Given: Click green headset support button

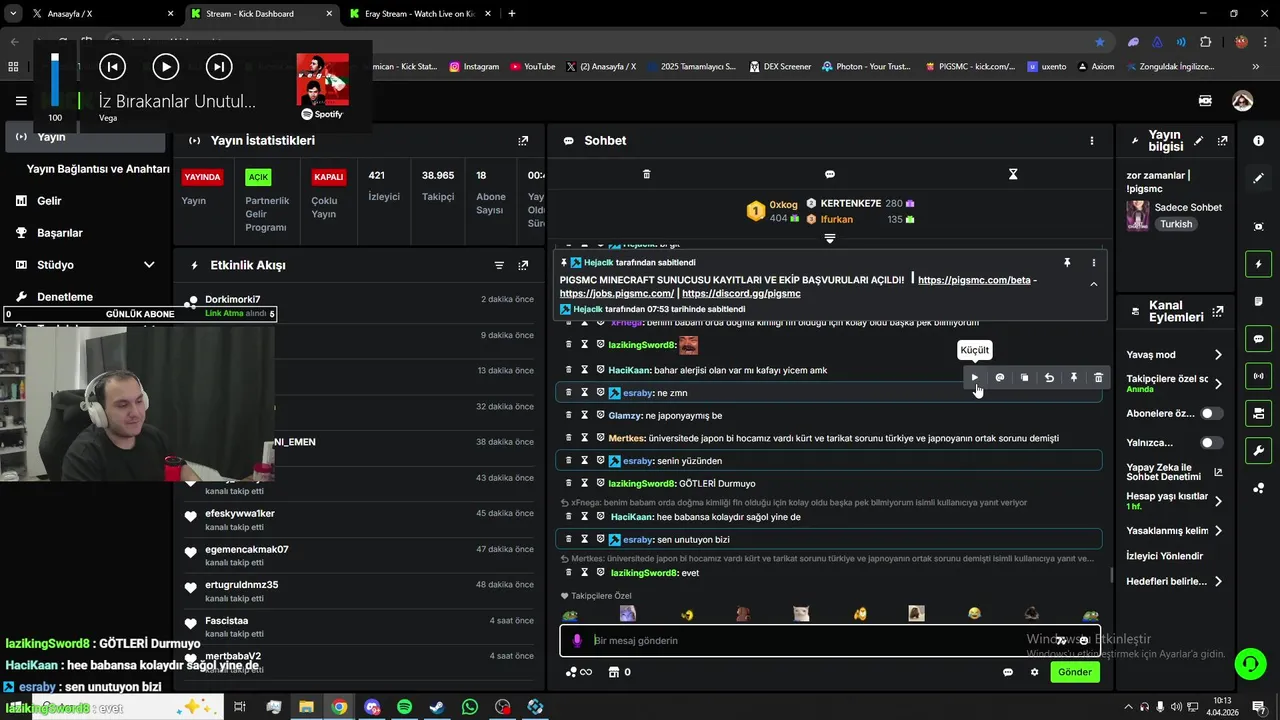Looking at the screenshot, I should point(1249,664).
